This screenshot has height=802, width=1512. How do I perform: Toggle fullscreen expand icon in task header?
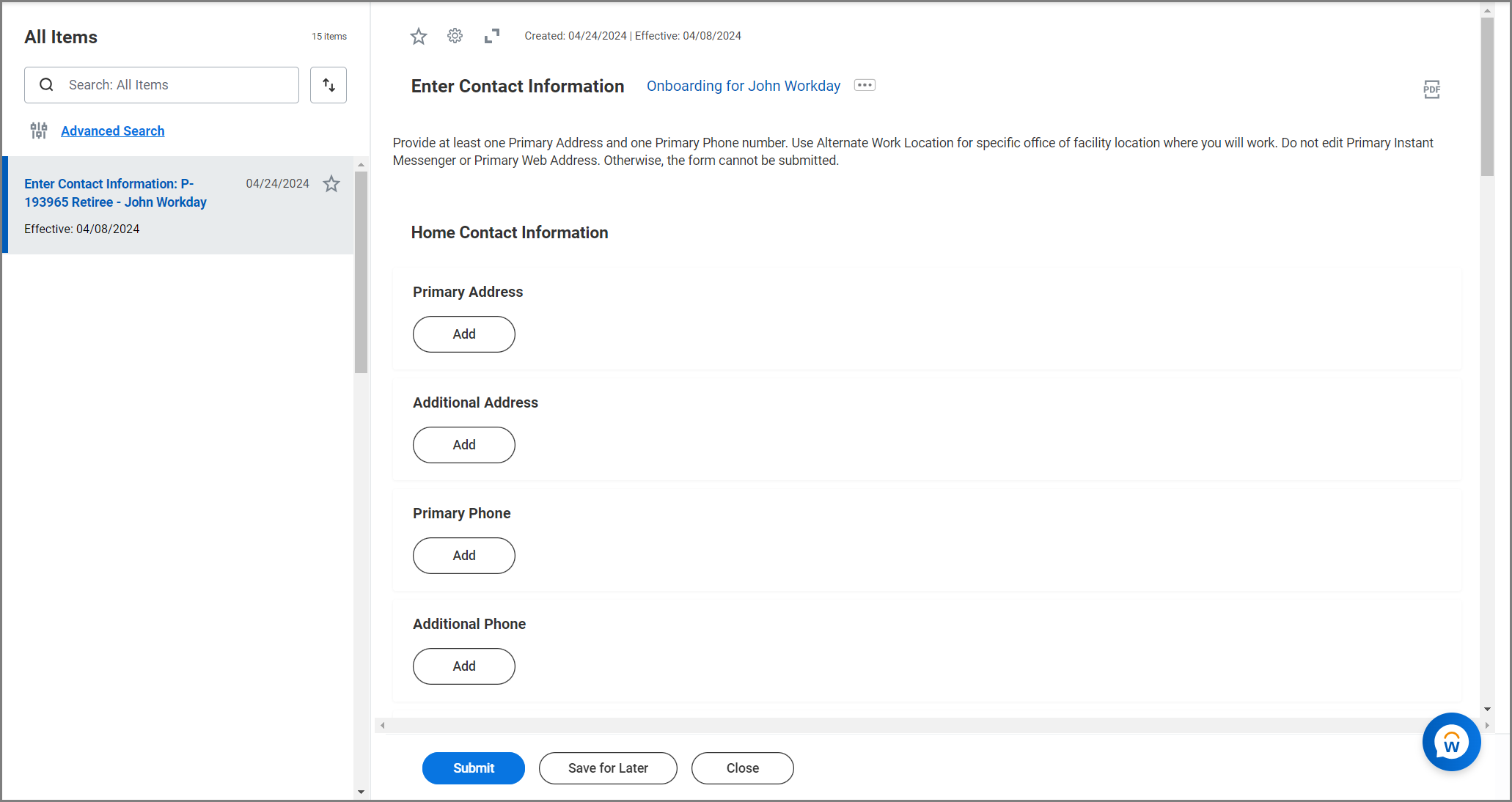[492, 36]
